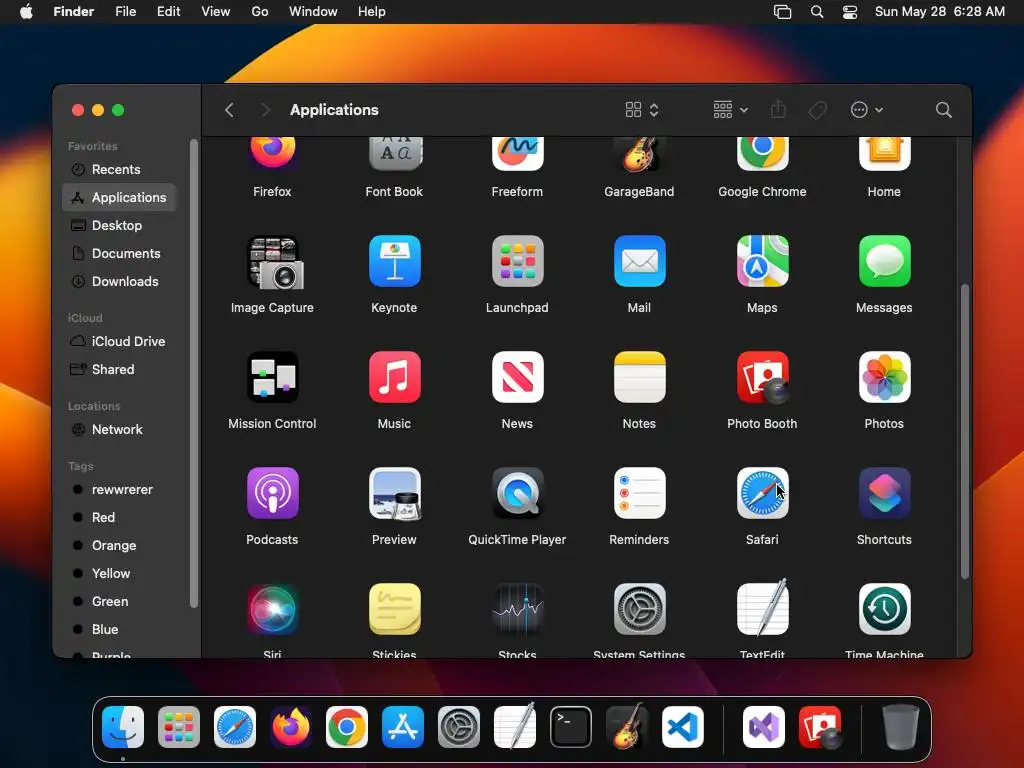Open the Reminders app icon
1024x768 pixels.
tap(639, 493)
